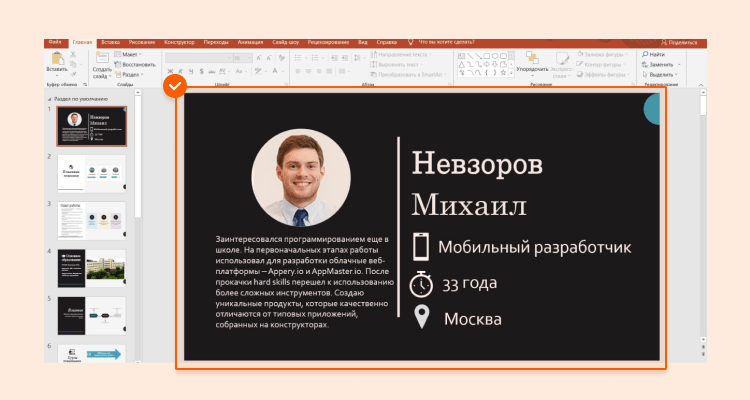Screen dimensions: 750x400
Task: Expand the shapes gallery More arrow
Action: [x=511, y=73]
